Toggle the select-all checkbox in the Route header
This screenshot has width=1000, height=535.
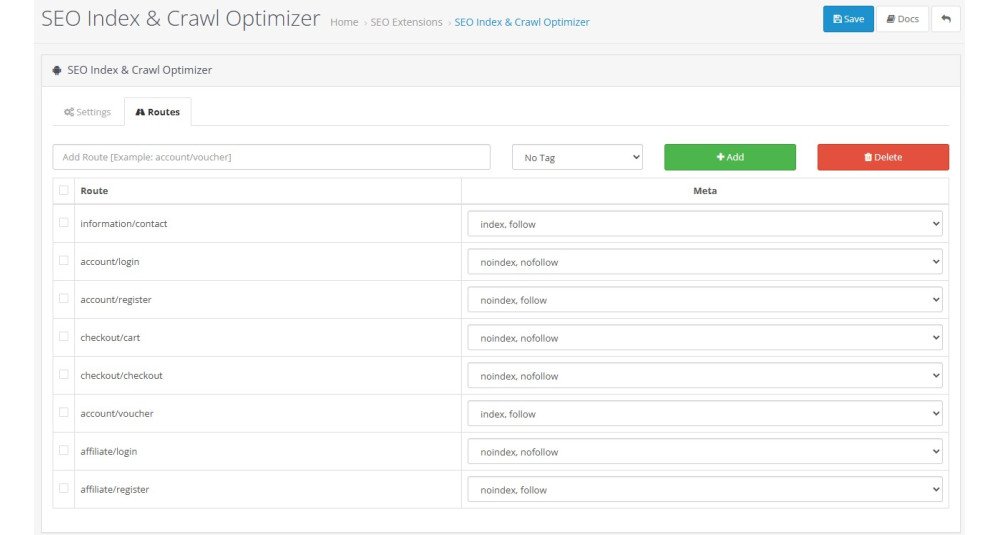[x=63, y=190]
